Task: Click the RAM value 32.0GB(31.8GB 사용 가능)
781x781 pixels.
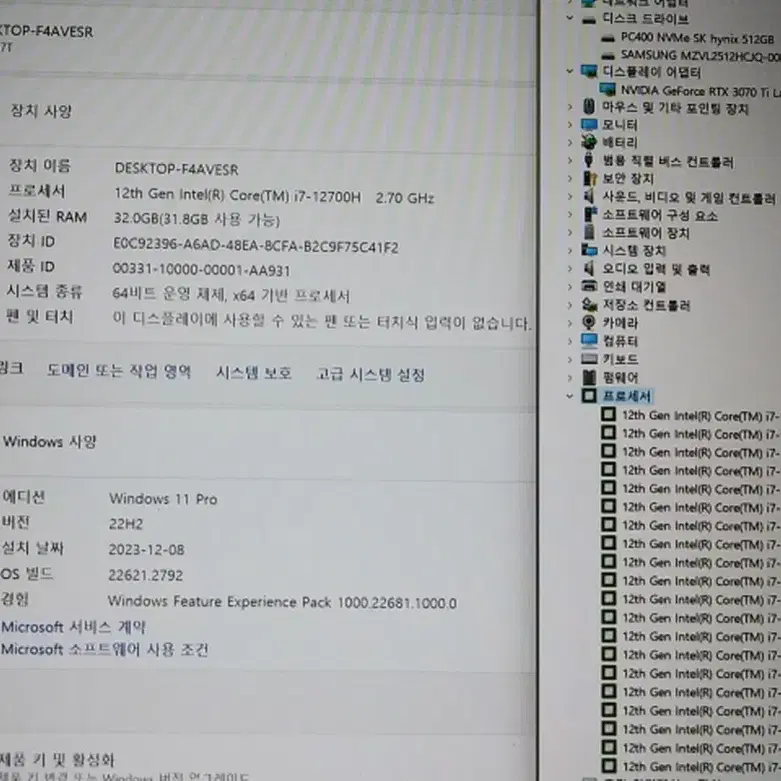Action: click(x=197, y=219)
